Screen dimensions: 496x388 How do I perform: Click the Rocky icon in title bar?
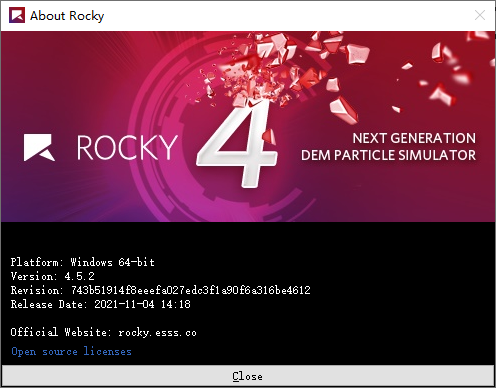[17, 15]
